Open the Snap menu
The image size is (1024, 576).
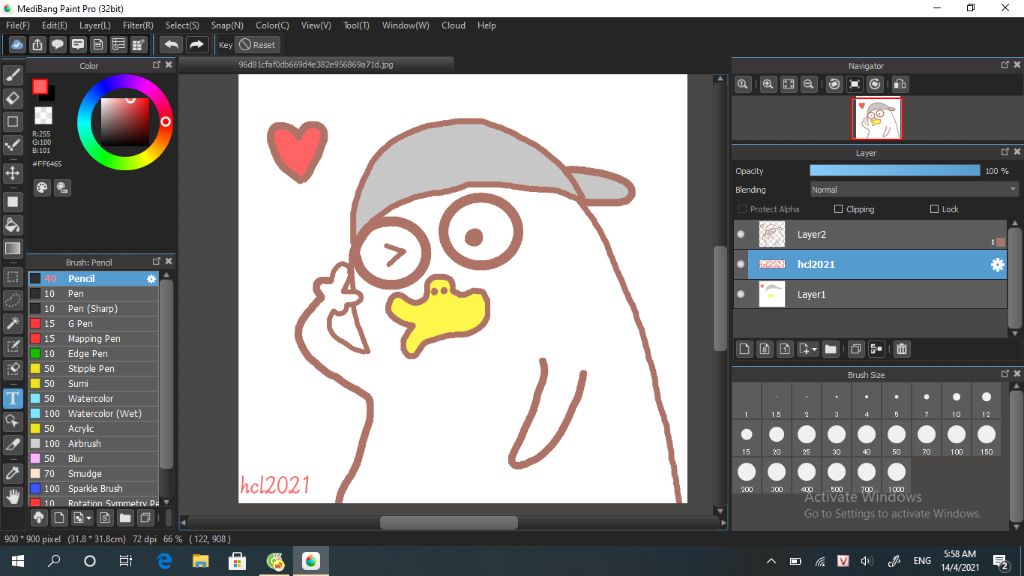(x=227, y=25)
